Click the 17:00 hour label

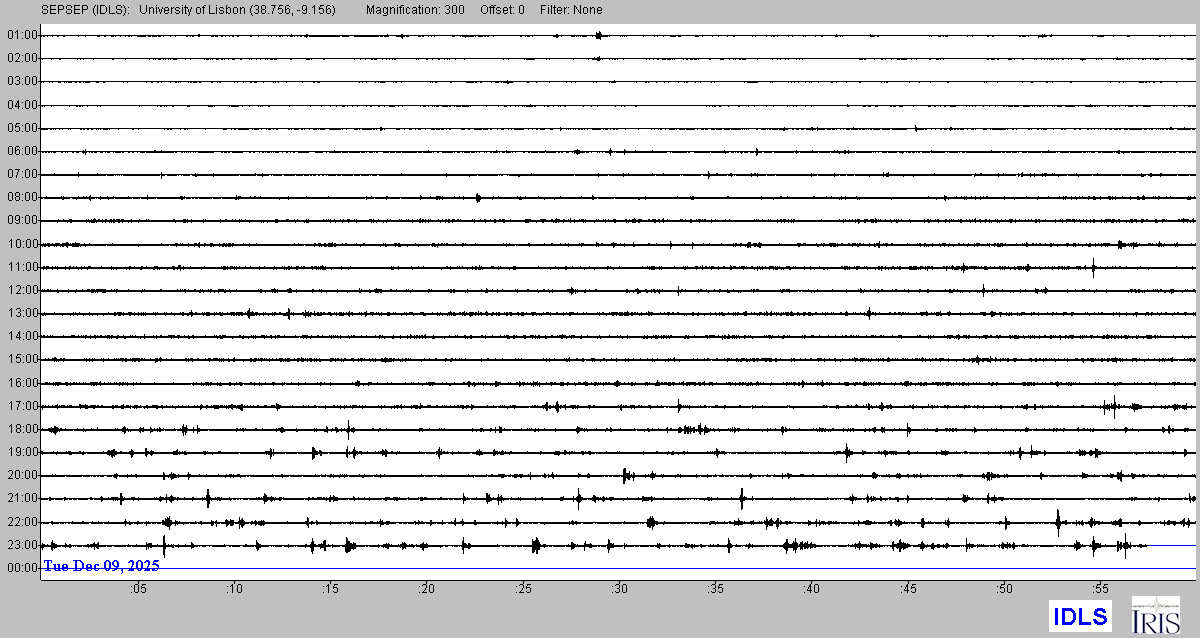point(22,406)
